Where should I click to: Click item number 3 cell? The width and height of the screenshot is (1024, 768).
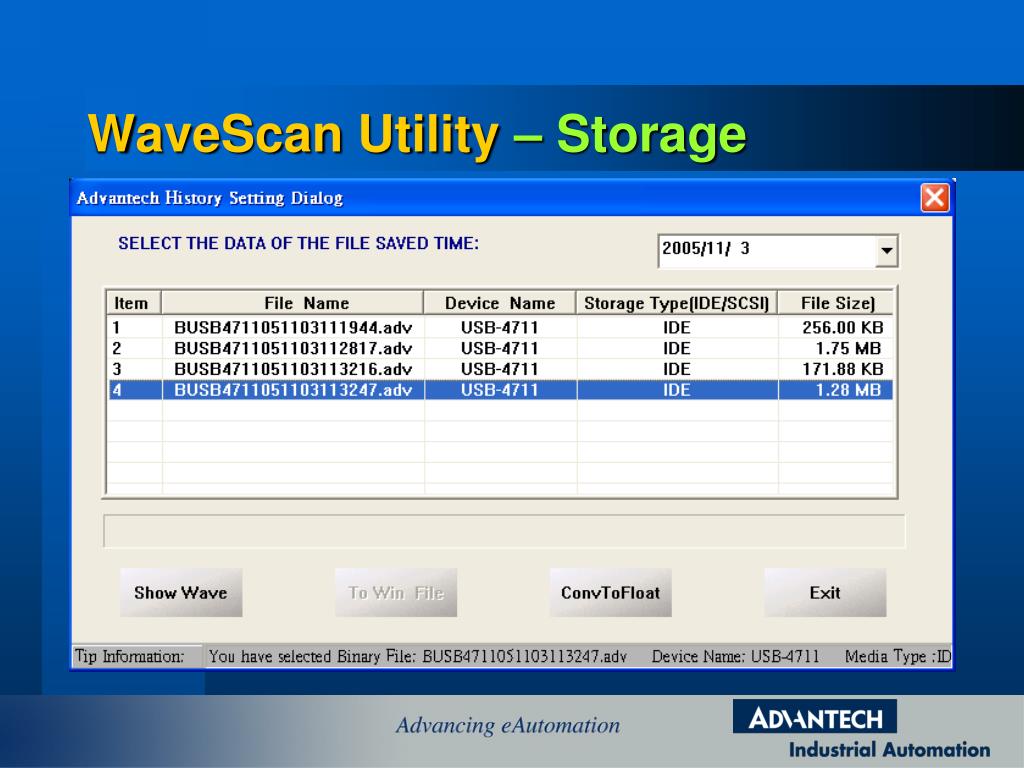click(135, 369)
